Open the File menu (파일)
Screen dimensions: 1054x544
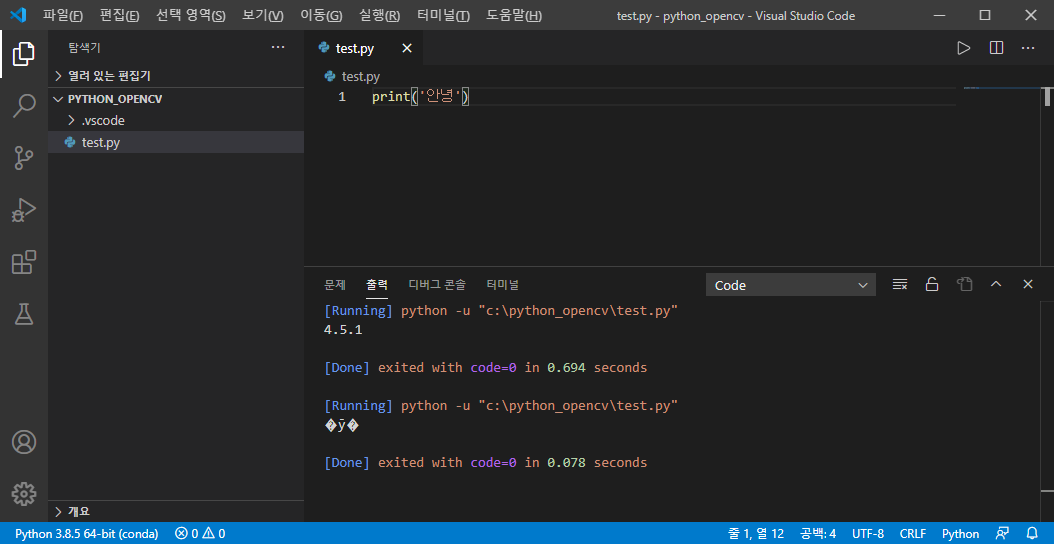(63, 15)
